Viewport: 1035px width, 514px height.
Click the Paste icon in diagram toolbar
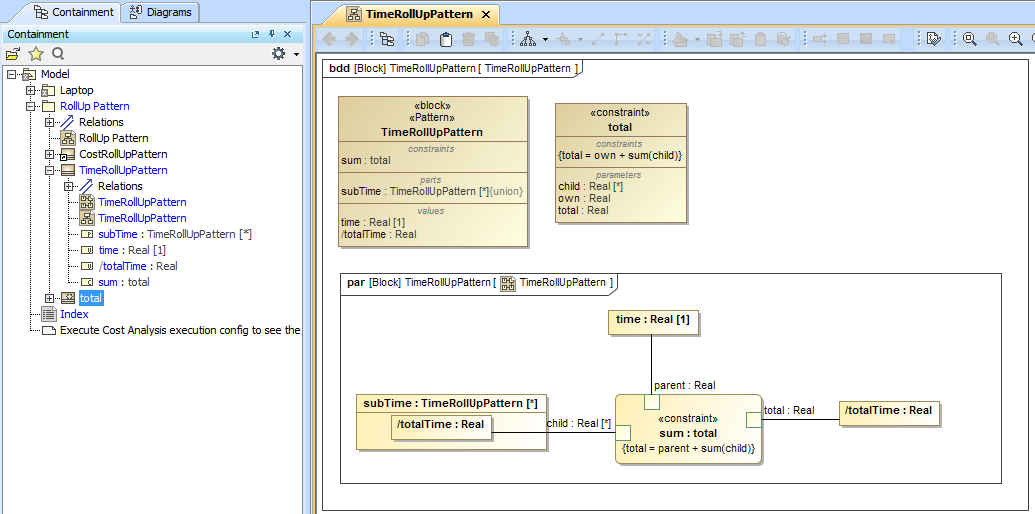pyautogui.click(x=446, y=39)
